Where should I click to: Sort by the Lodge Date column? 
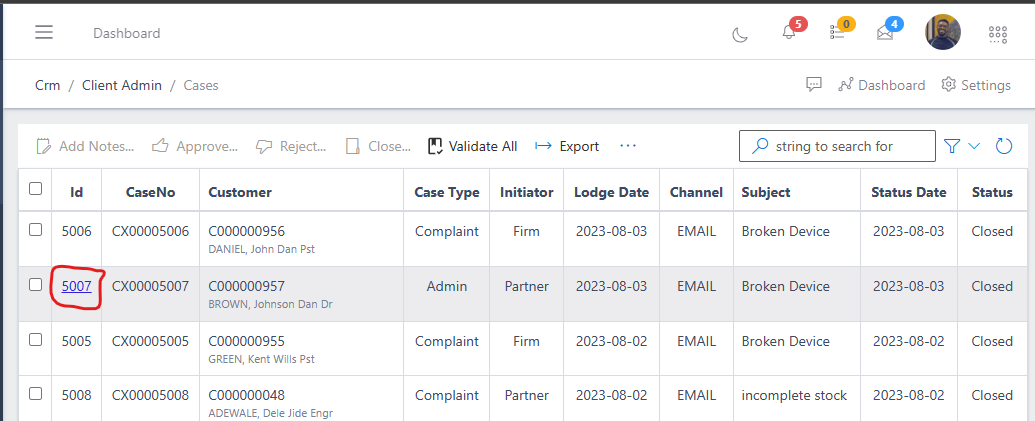tap(611, 192)
